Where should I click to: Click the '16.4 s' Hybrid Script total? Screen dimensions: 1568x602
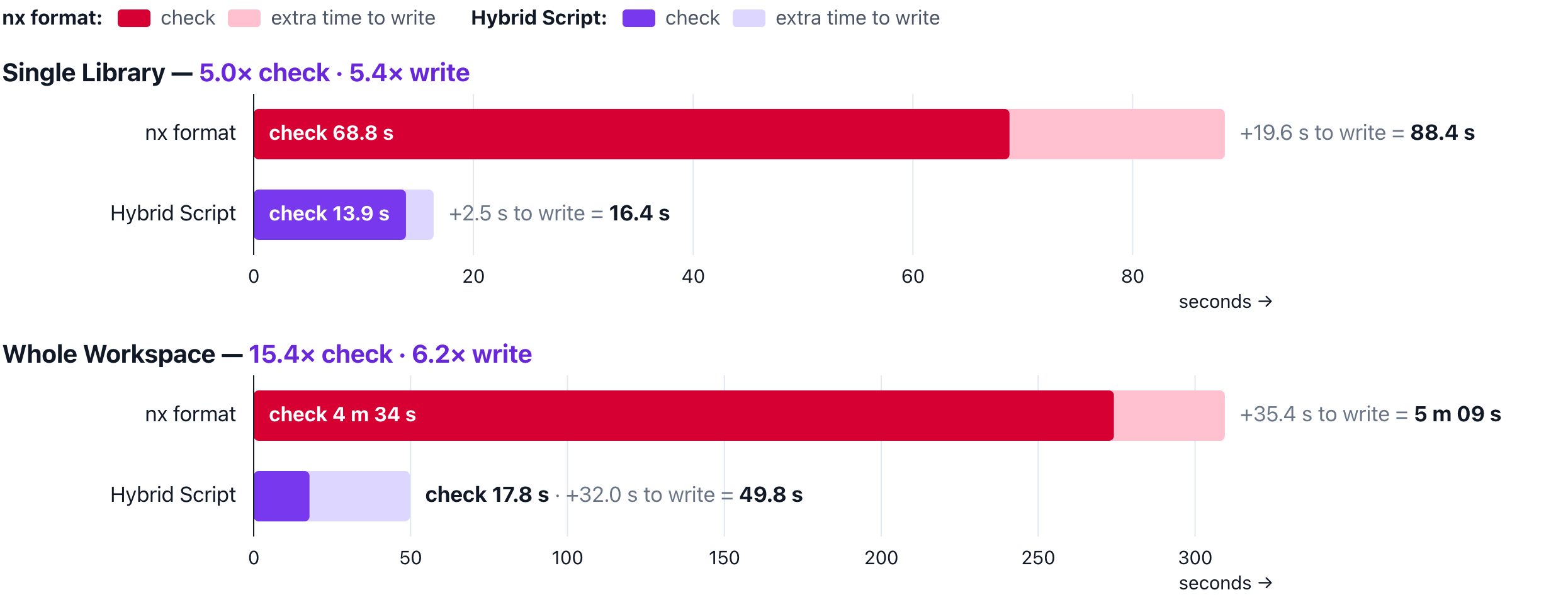point(640,213)
